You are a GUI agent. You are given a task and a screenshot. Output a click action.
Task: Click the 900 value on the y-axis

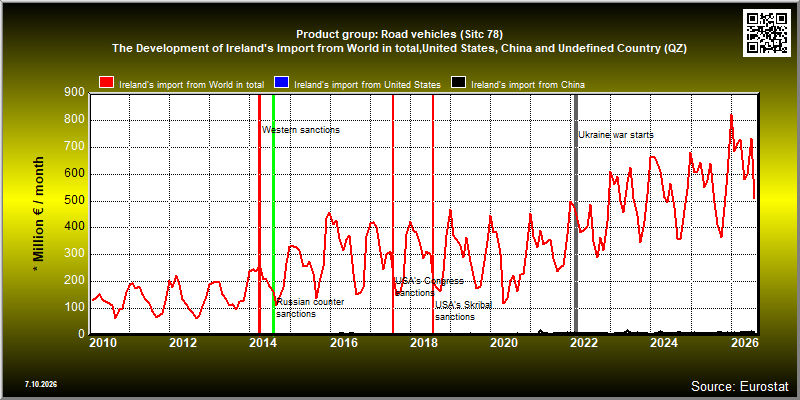74,92
